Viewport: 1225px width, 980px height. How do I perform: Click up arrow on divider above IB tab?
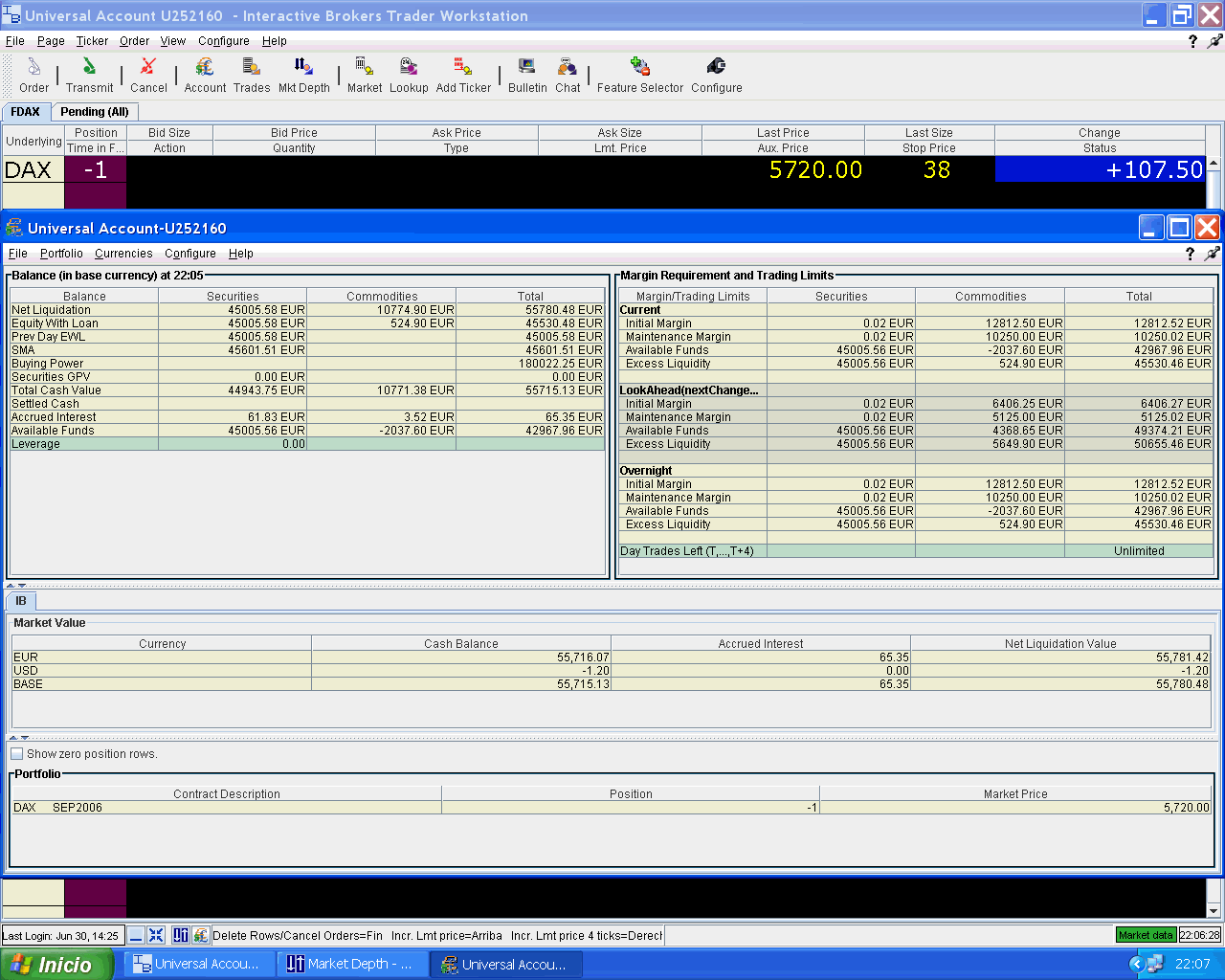pyautogui.click(x=11, y=585)
